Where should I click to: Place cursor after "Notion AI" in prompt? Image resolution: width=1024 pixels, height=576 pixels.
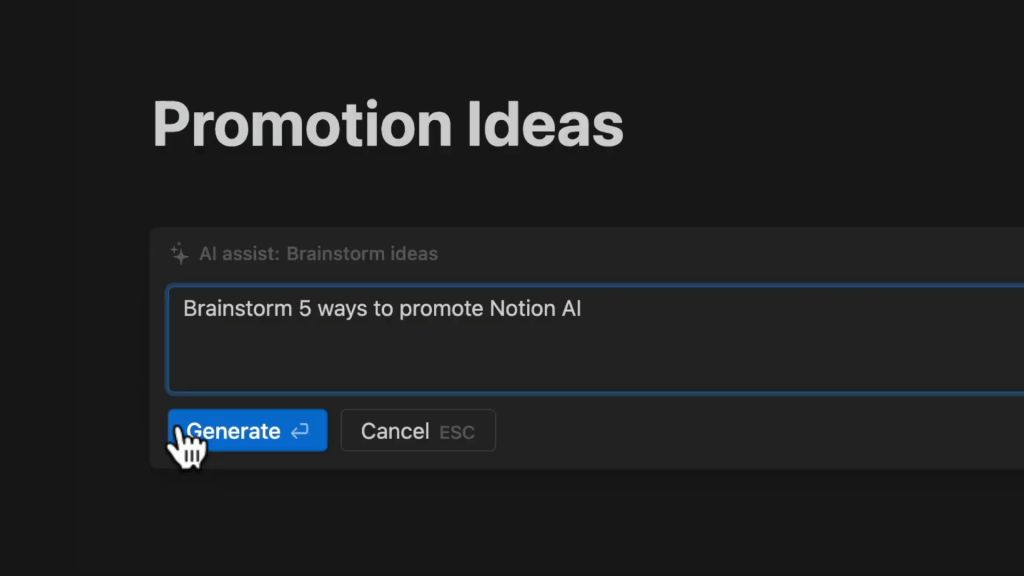pos(583,309)
